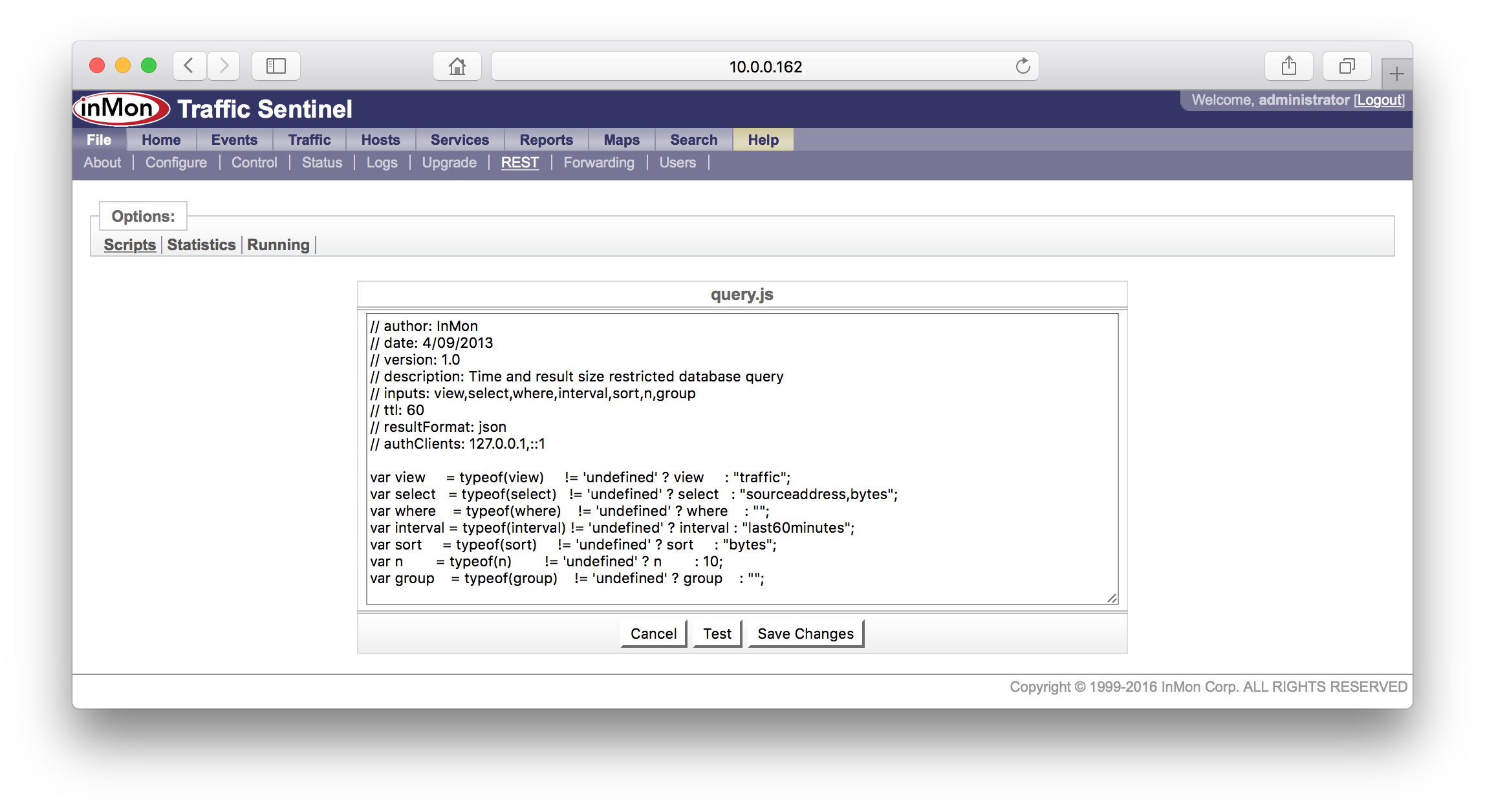Switch to the Reports tab

pyautogui.click(x=547, y=140)
